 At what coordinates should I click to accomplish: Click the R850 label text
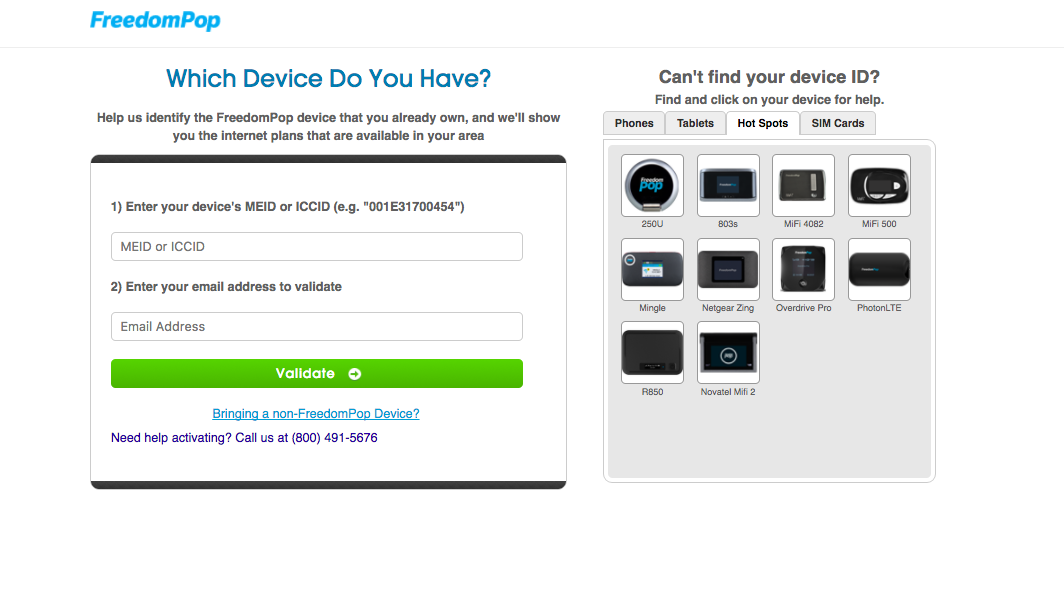(652, 392)
